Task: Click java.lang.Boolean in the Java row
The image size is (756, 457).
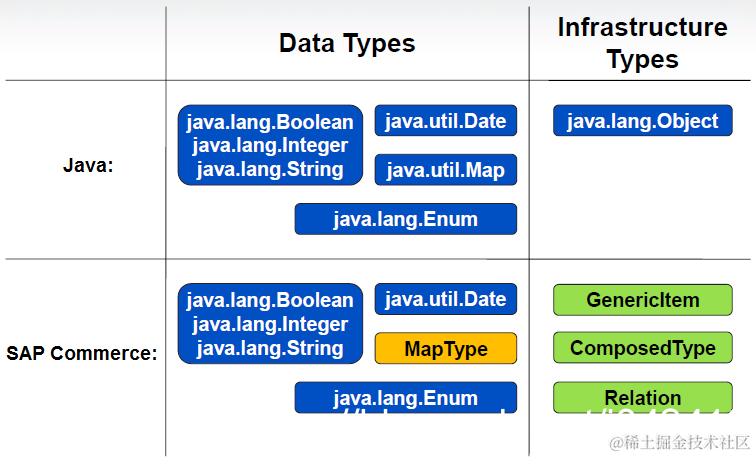Action: coord(270,122)
